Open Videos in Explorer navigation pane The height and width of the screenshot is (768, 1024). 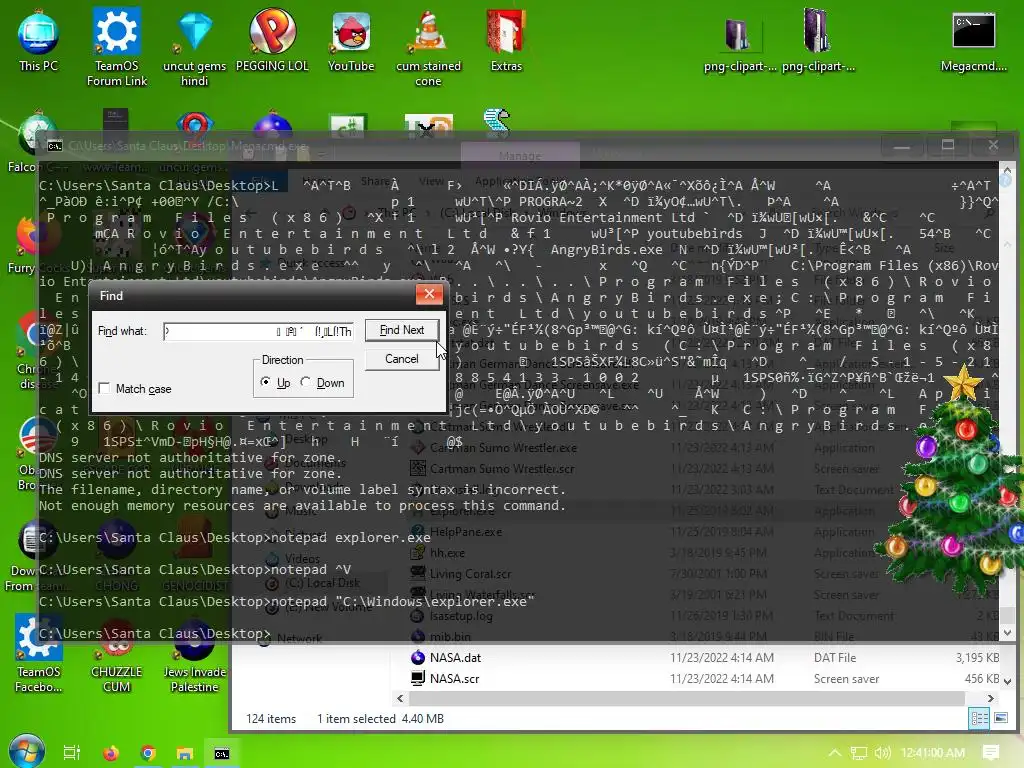click(x=302, y=559)
